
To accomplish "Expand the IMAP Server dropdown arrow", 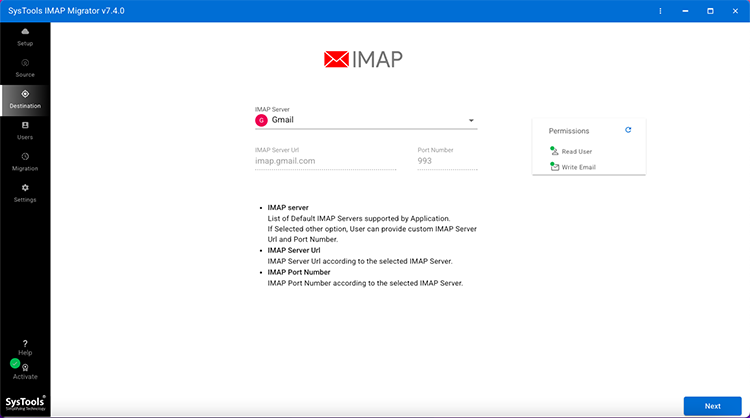I will tap(471, 121).
